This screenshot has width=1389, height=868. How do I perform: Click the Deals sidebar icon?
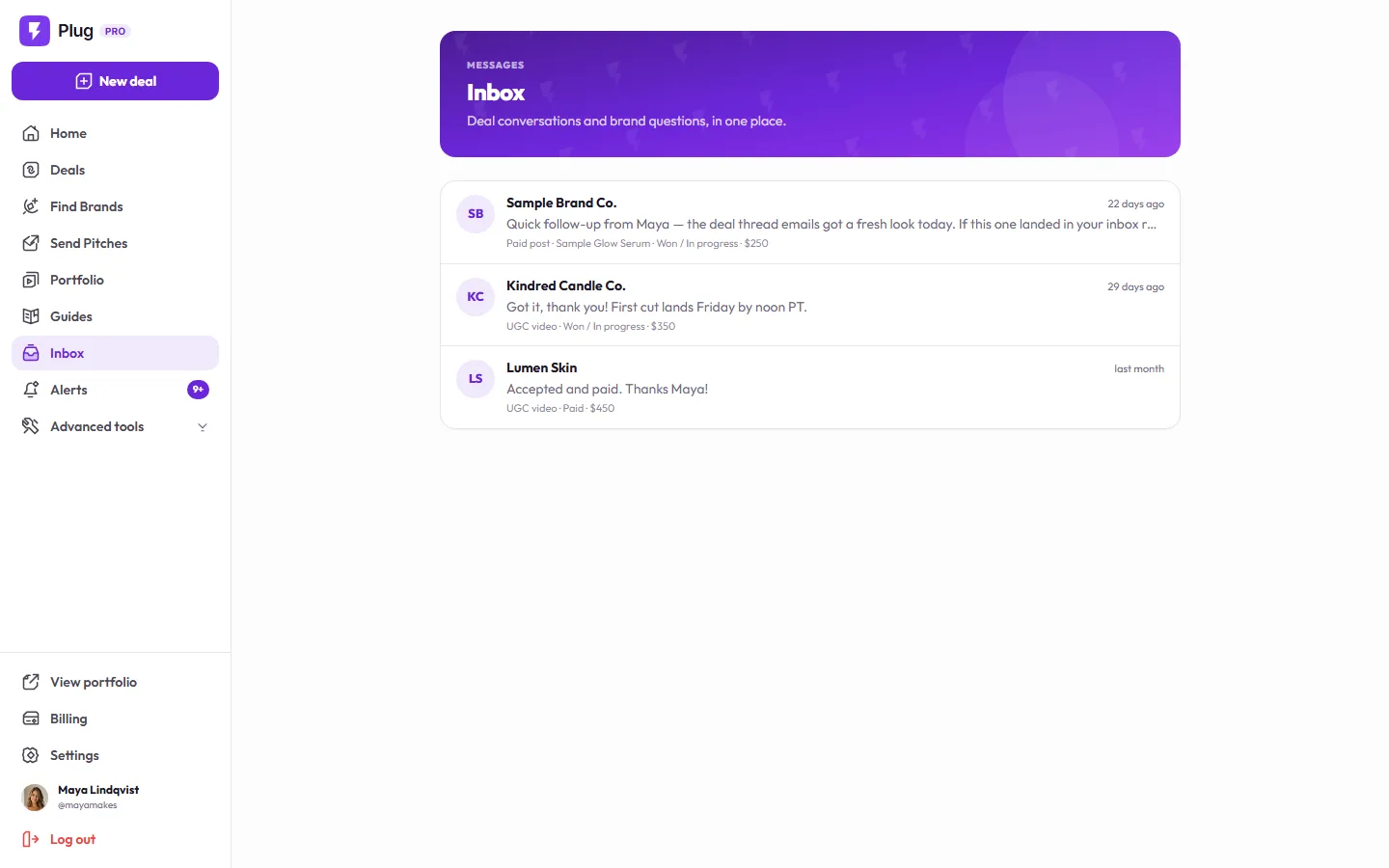coord(31,170)
